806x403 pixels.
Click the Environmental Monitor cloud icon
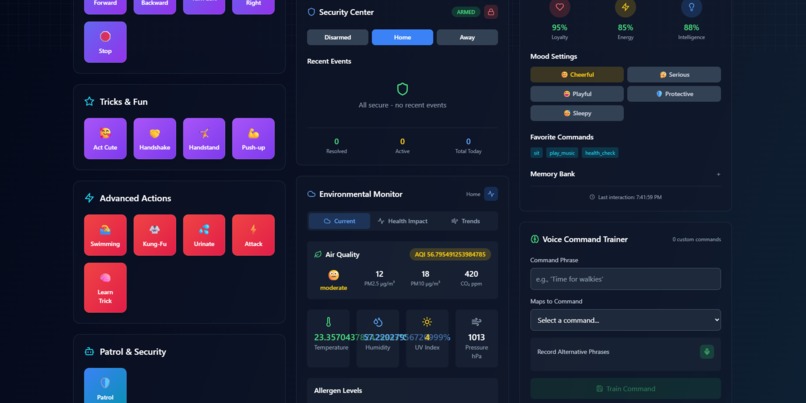click(x=311, y=194)
